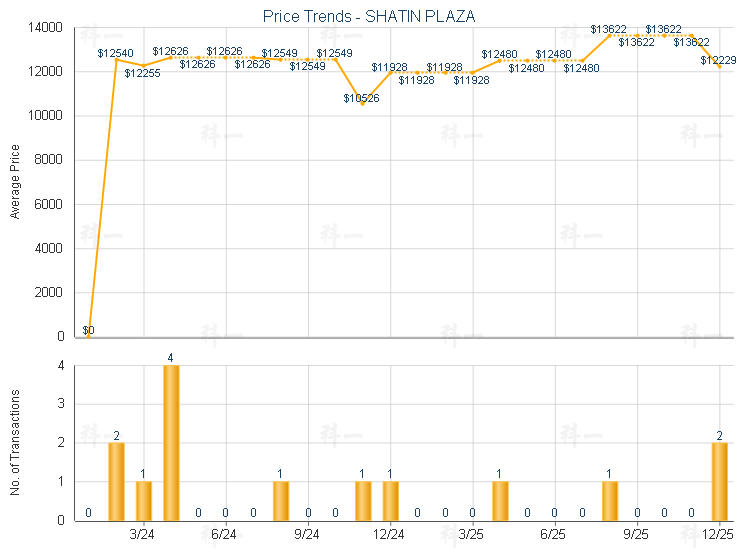Select the 6/24 x-axis date label
740x550 pixels.
pyautogui.click(x=224, y=535)
